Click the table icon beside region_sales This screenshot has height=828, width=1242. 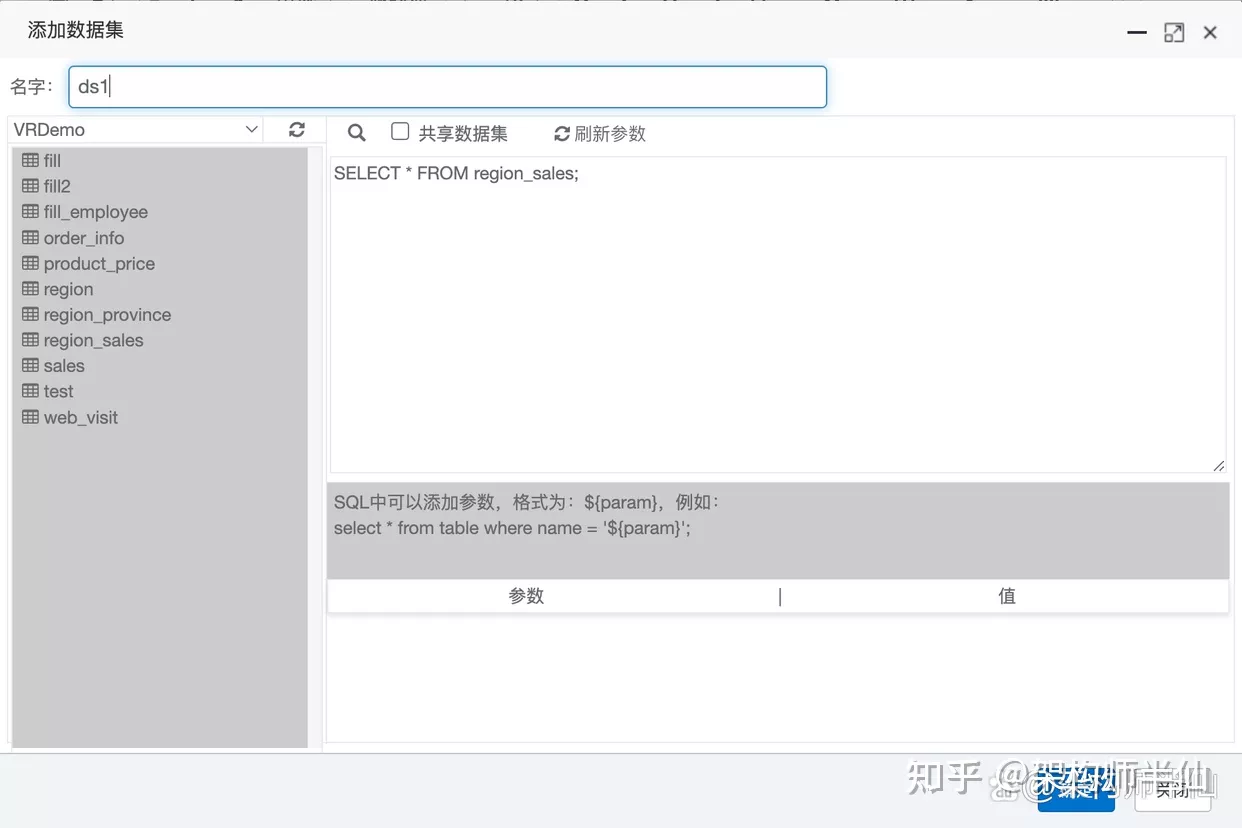coord(30,340)
